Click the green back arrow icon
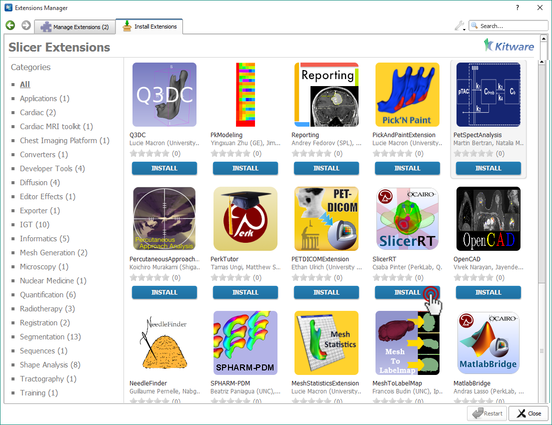The width and height of the screenshot is (552, 425). (x=10, y=25)
